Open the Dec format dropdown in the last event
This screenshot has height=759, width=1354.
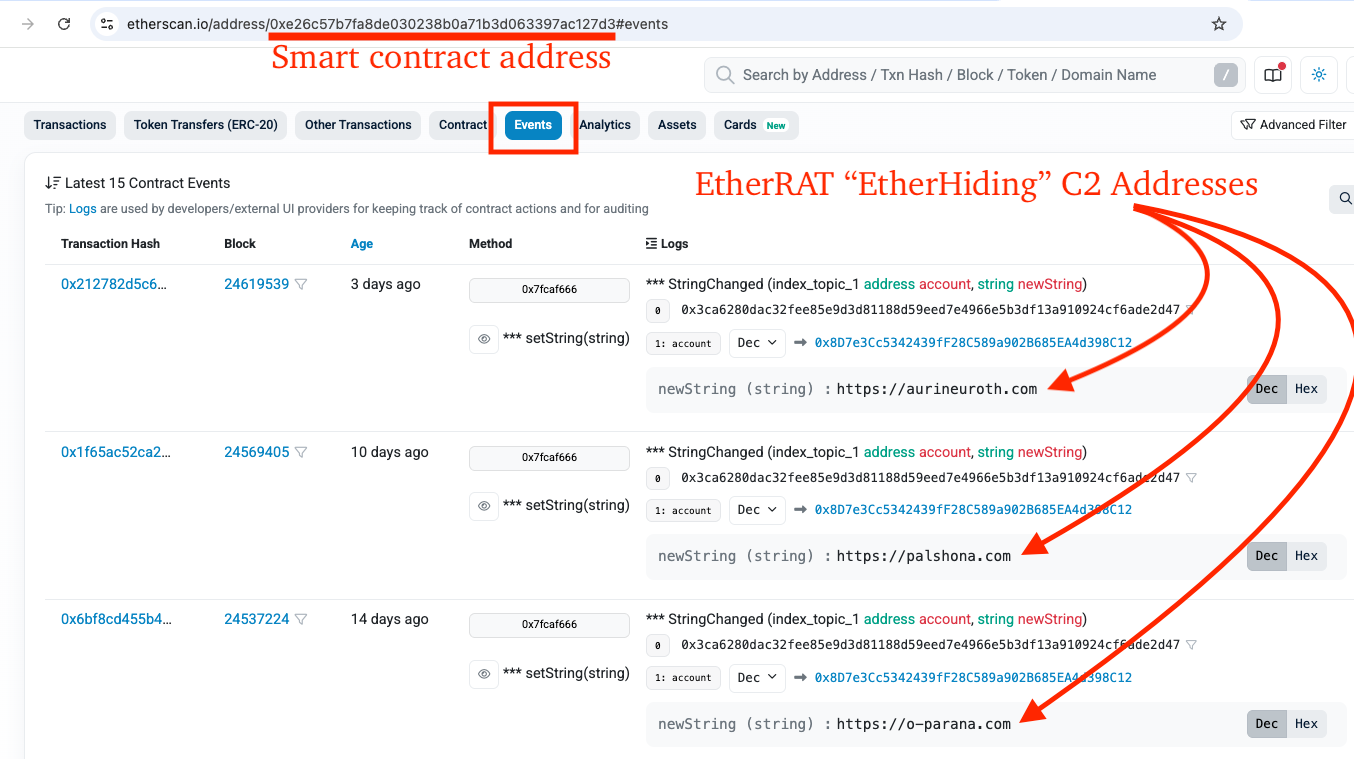pos(757,677)
